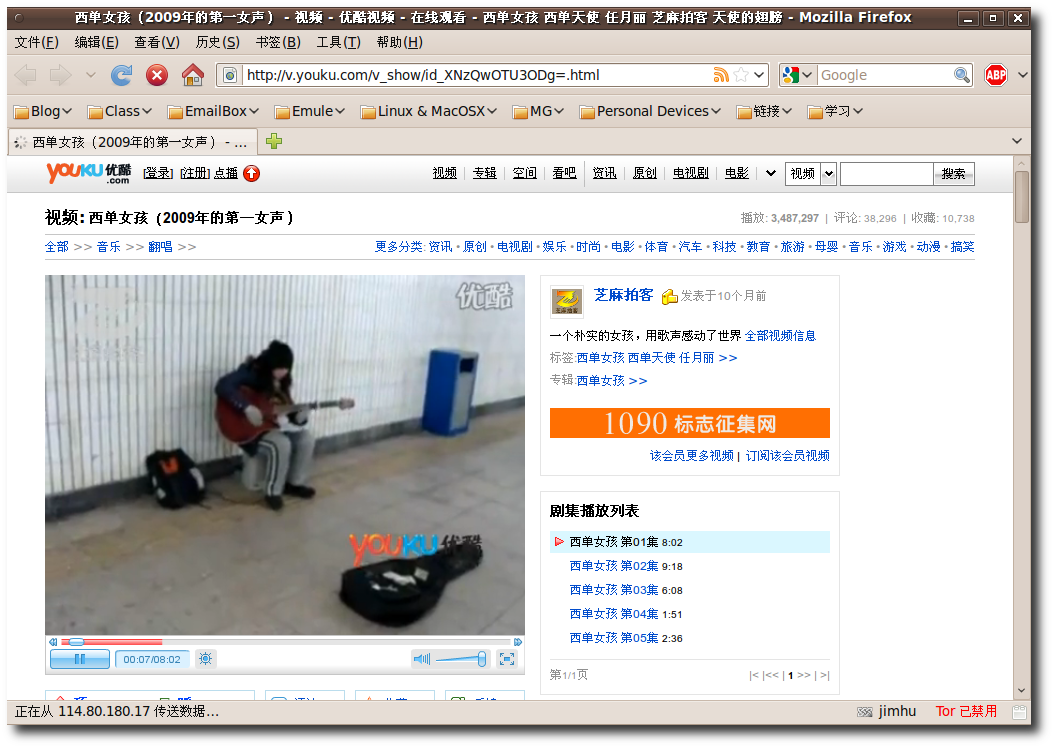Open the 工具(T) menu
The height and width of the screenshot is (748, 1054).
[x=338, y=42]
